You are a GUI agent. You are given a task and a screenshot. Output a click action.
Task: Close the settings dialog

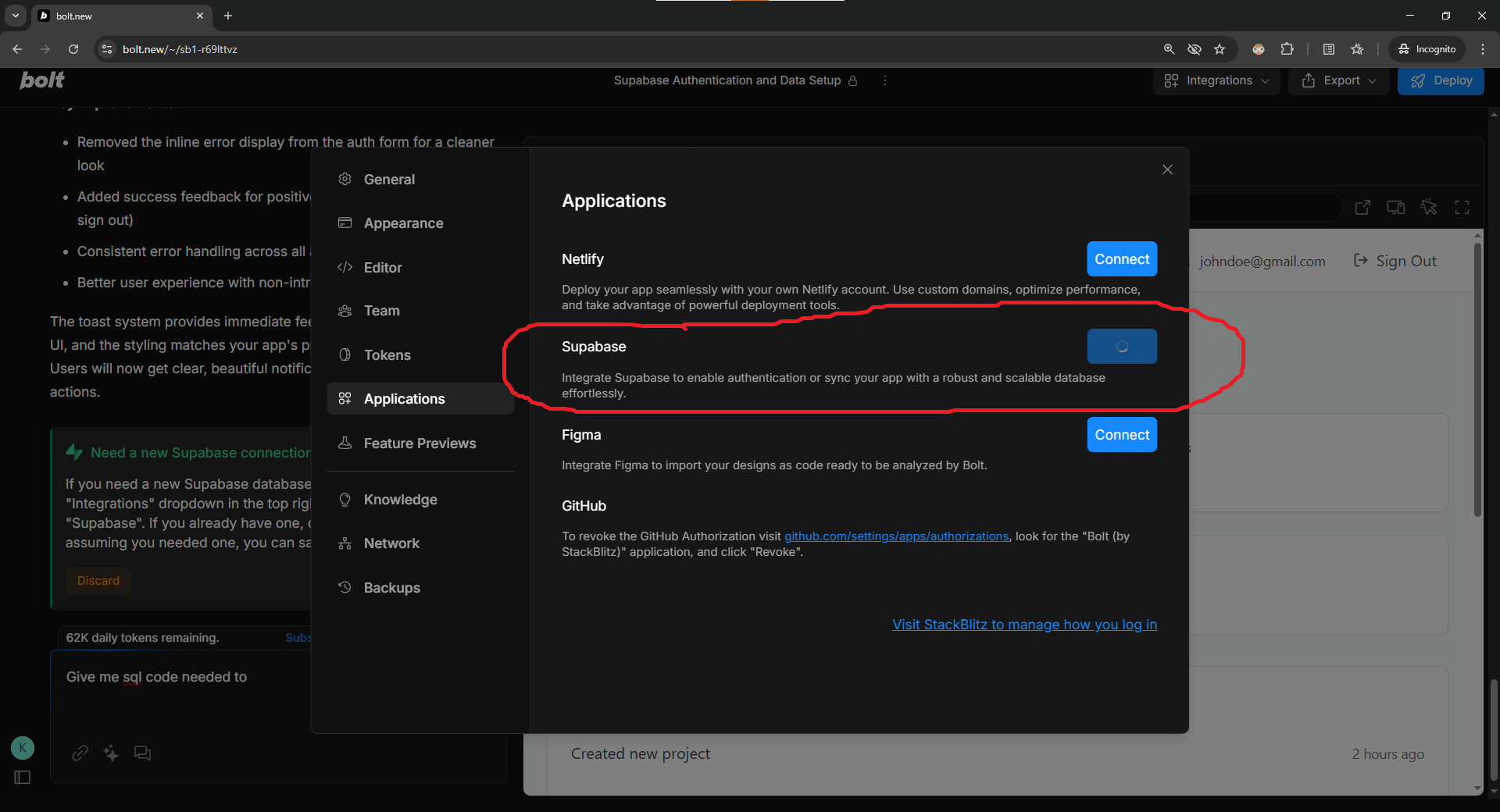click(1167, 169)
